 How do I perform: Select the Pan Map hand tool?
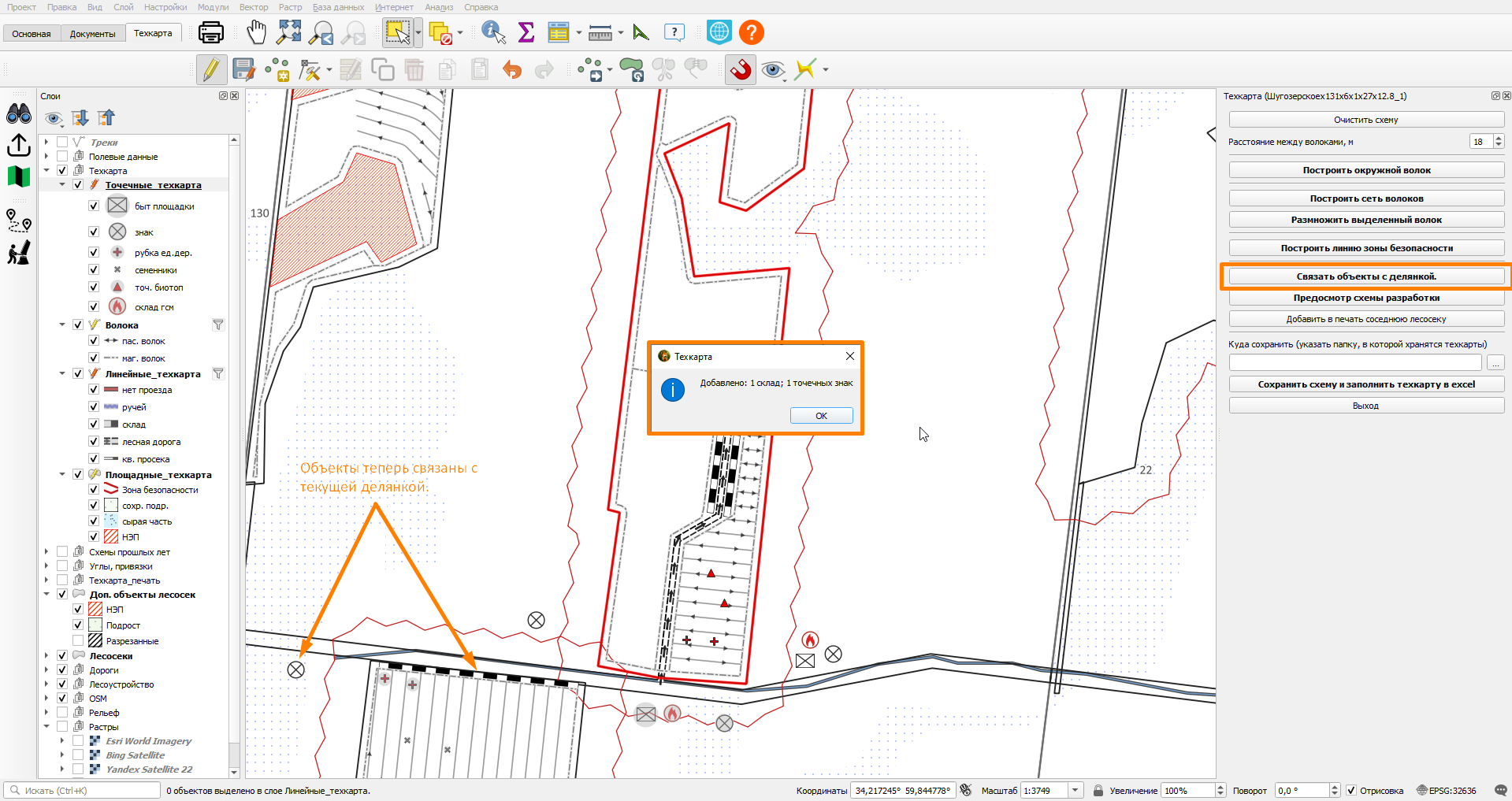256,32
